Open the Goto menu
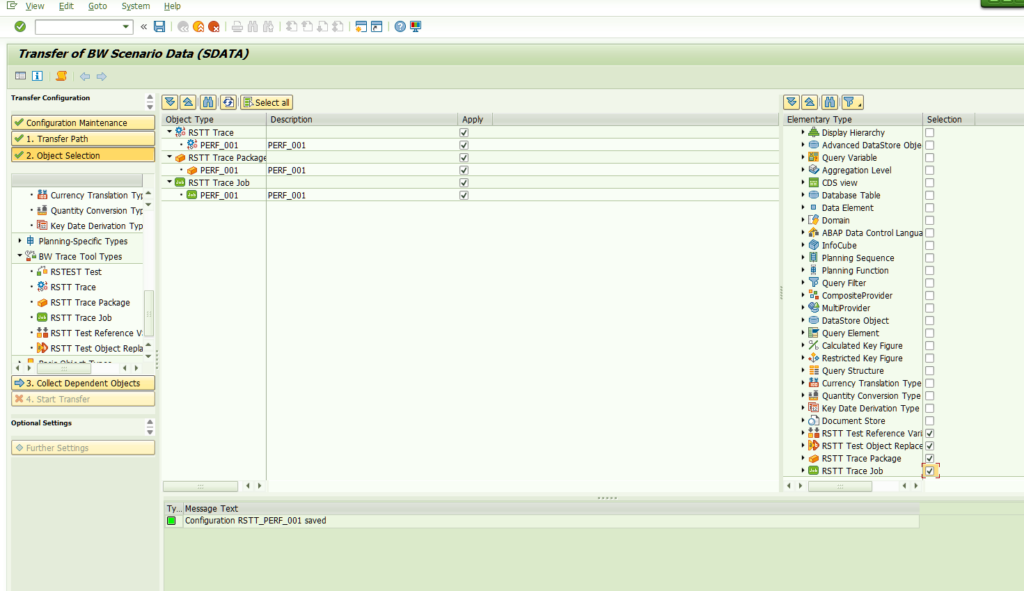 coord(97,6)
